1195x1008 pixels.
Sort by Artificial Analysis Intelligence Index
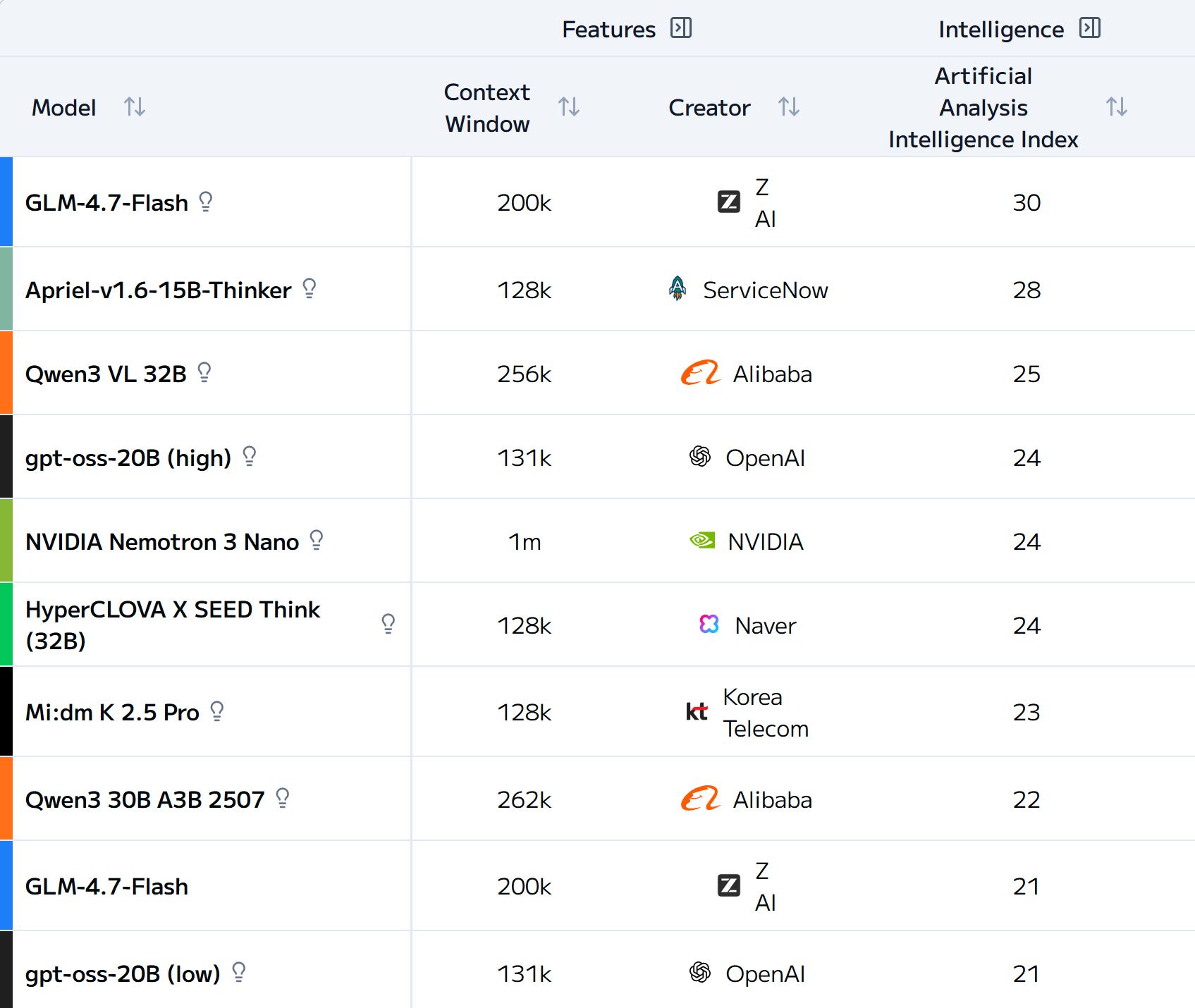1116,107
